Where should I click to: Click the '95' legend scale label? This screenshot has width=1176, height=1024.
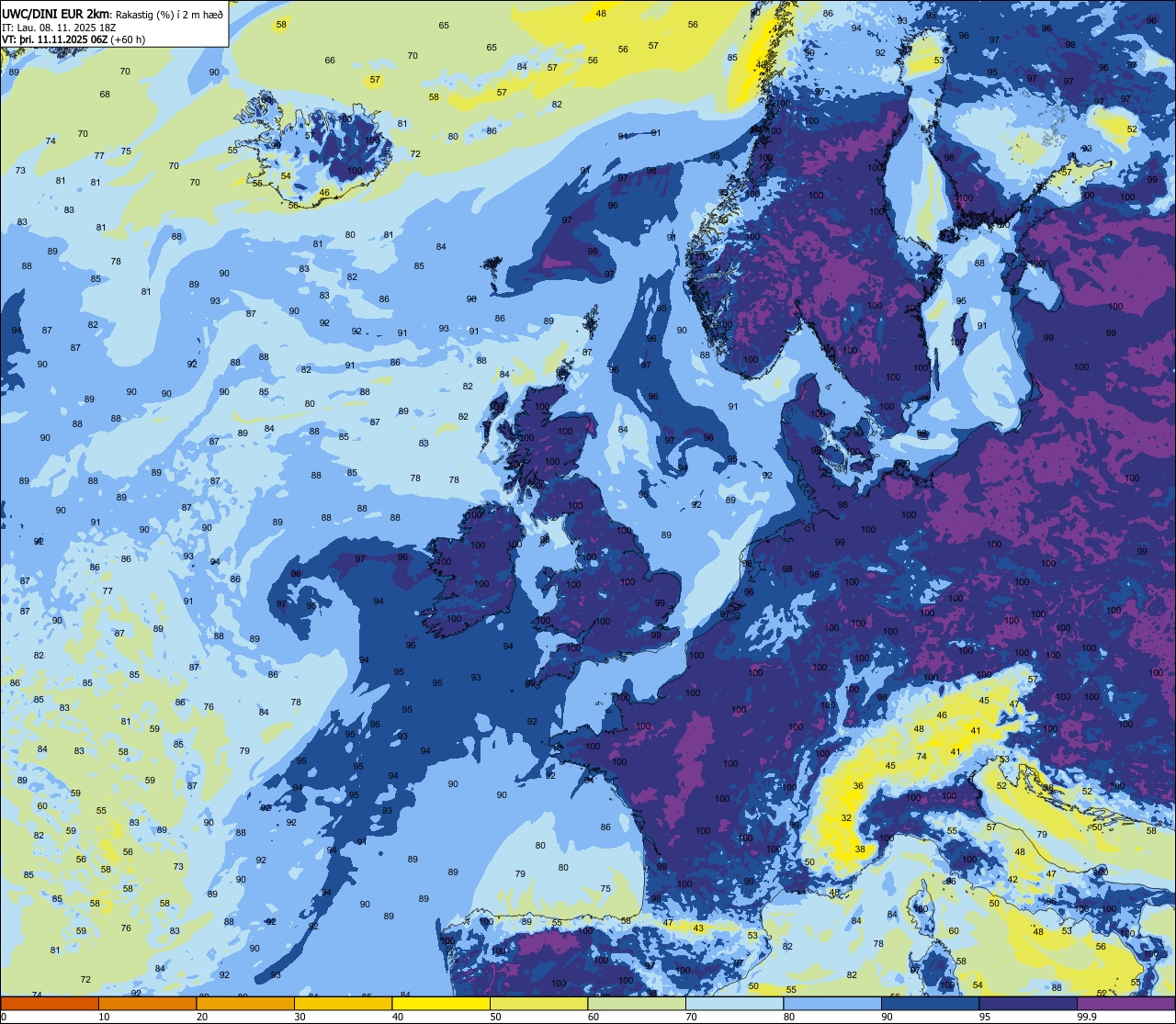(x=985, y=1017)
